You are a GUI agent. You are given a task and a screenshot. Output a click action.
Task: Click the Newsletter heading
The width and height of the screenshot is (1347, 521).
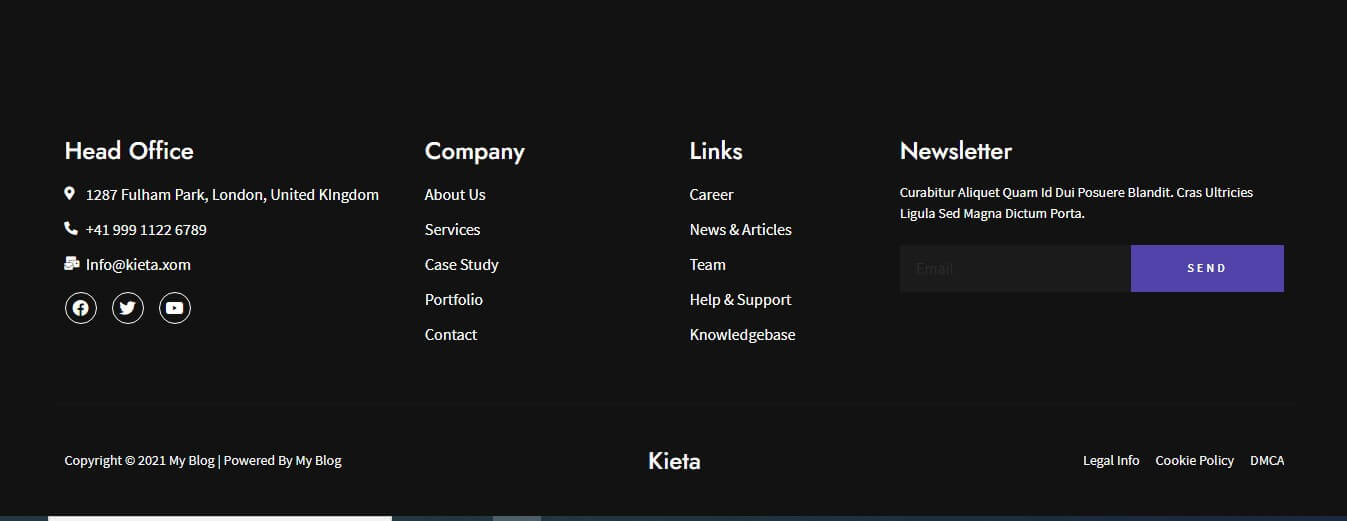pyautogui.click(x=956, y=151)
